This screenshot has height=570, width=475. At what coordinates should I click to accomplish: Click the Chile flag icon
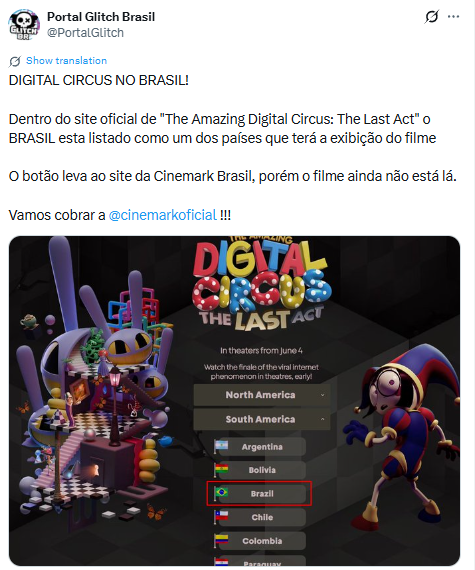[x=221, y=516]
